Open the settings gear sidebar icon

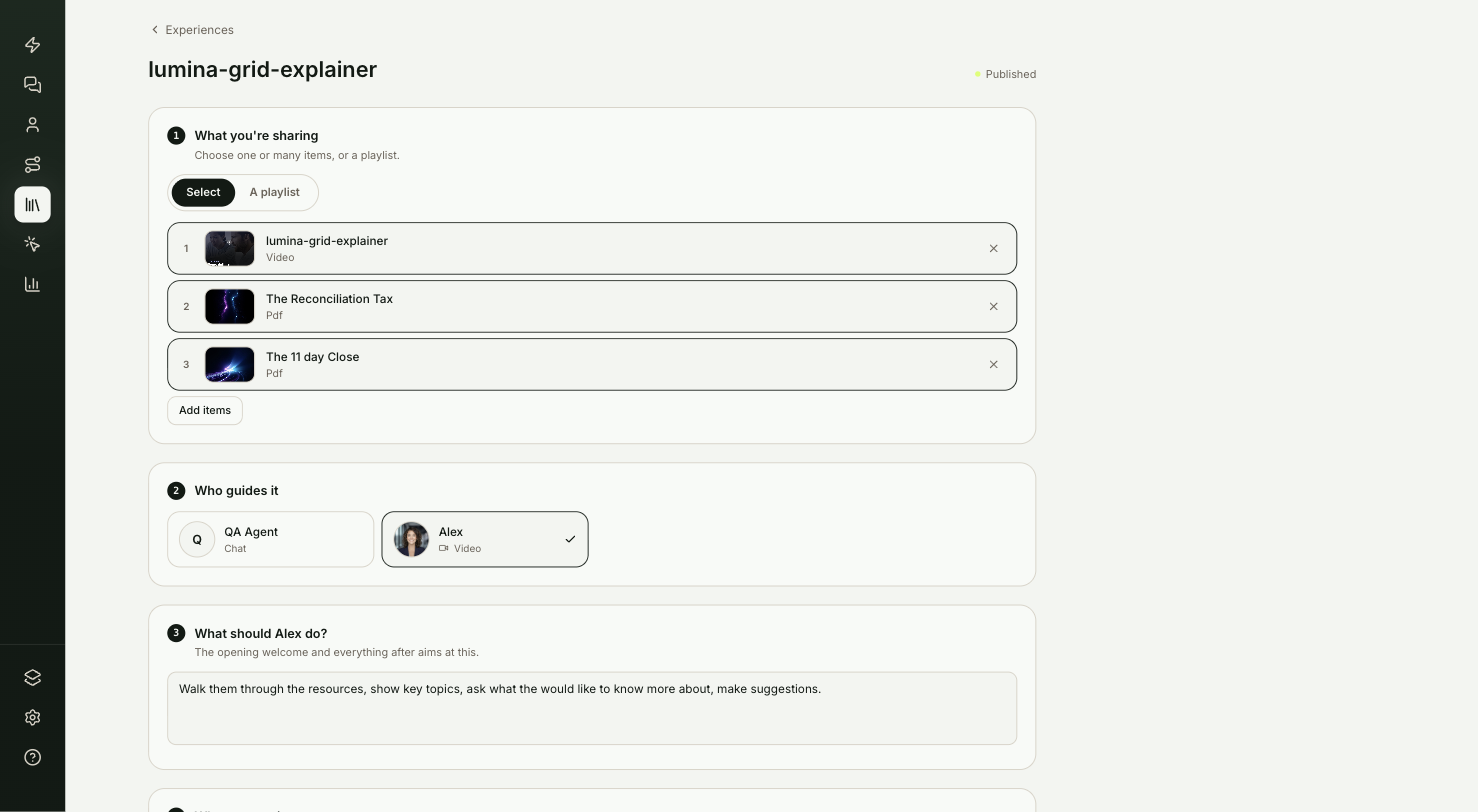[x=32, y=718]
